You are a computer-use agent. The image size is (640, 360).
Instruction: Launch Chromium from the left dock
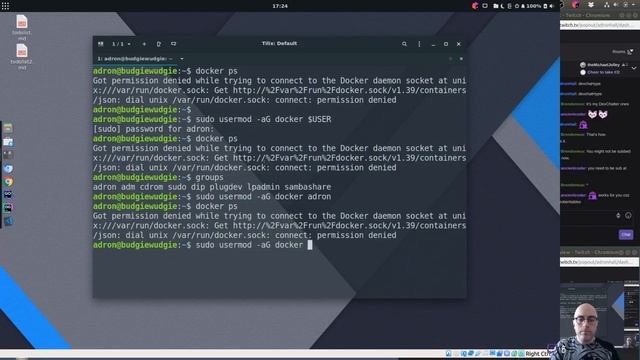click(8, 168)
